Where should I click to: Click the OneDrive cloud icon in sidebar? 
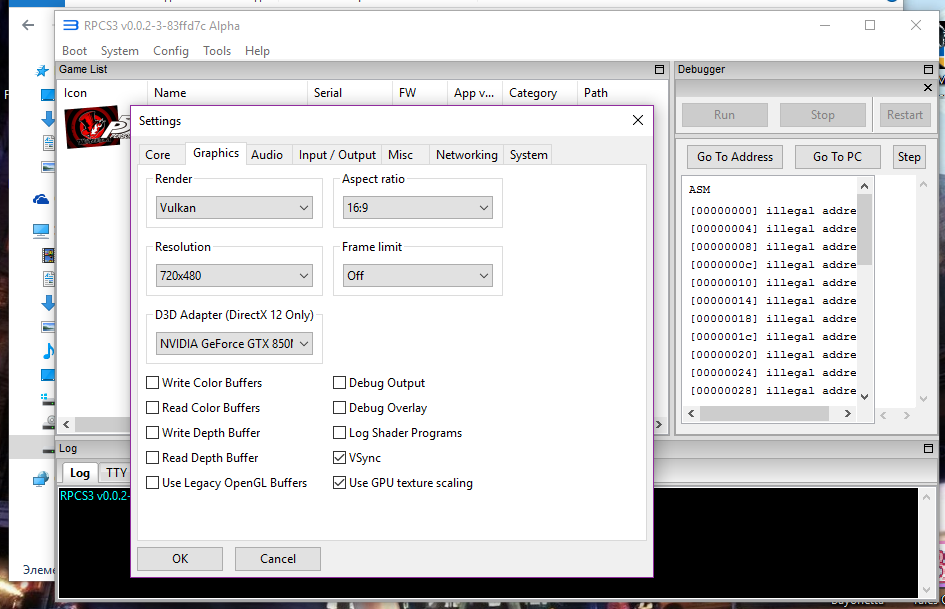click(41, 199)
